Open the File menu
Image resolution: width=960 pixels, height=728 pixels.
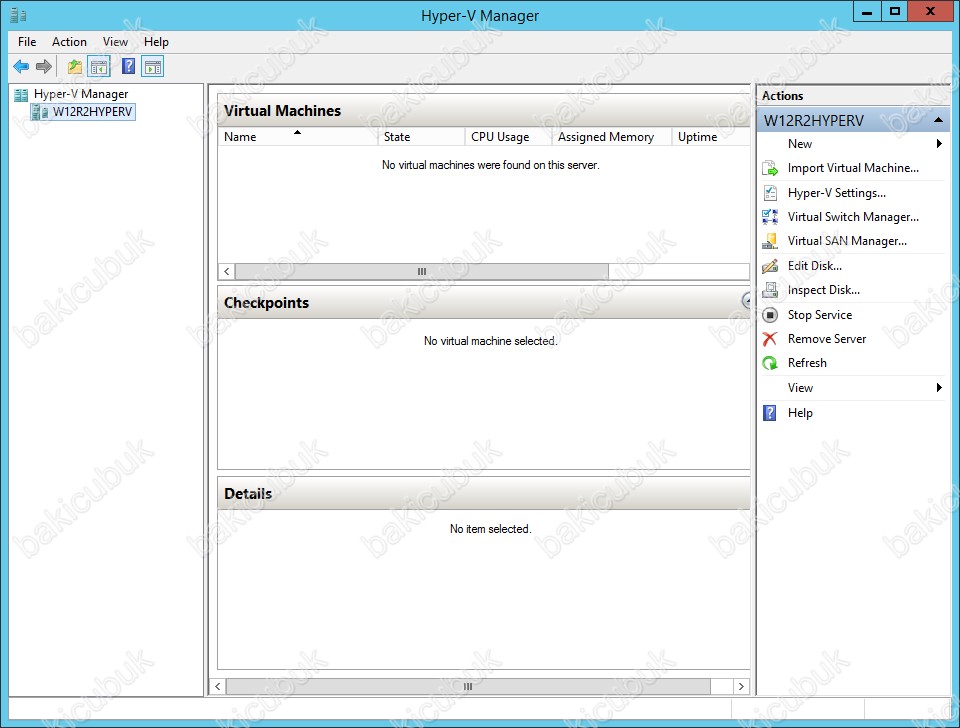(x=27, y=42)
